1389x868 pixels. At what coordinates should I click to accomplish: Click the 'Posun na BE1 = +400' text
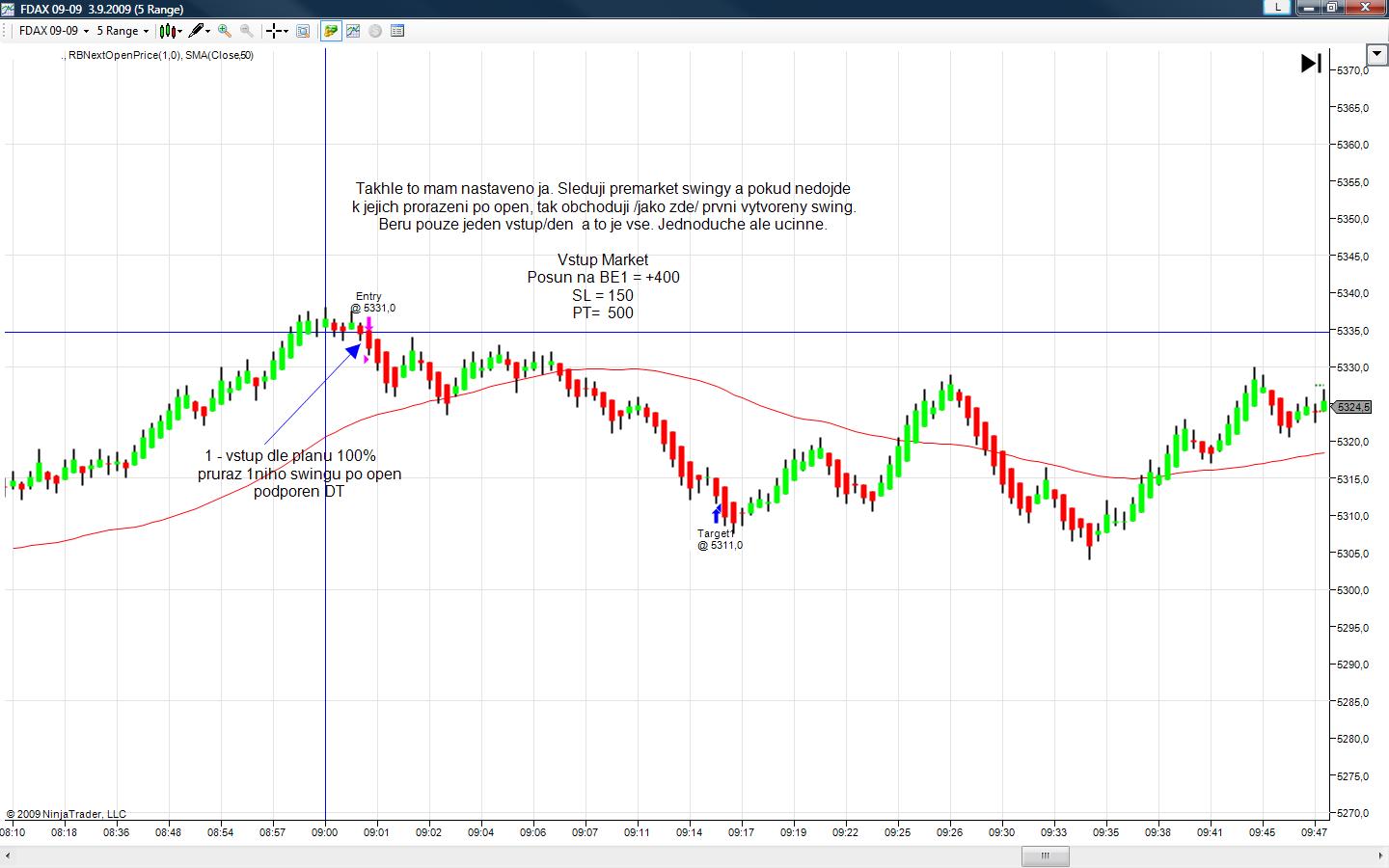pyautogui.click(x=603, y=277)
